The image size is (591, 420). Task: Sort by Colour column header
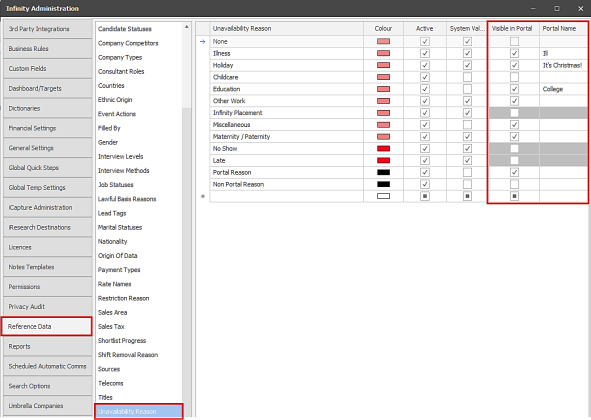click(x=383, y=29)
